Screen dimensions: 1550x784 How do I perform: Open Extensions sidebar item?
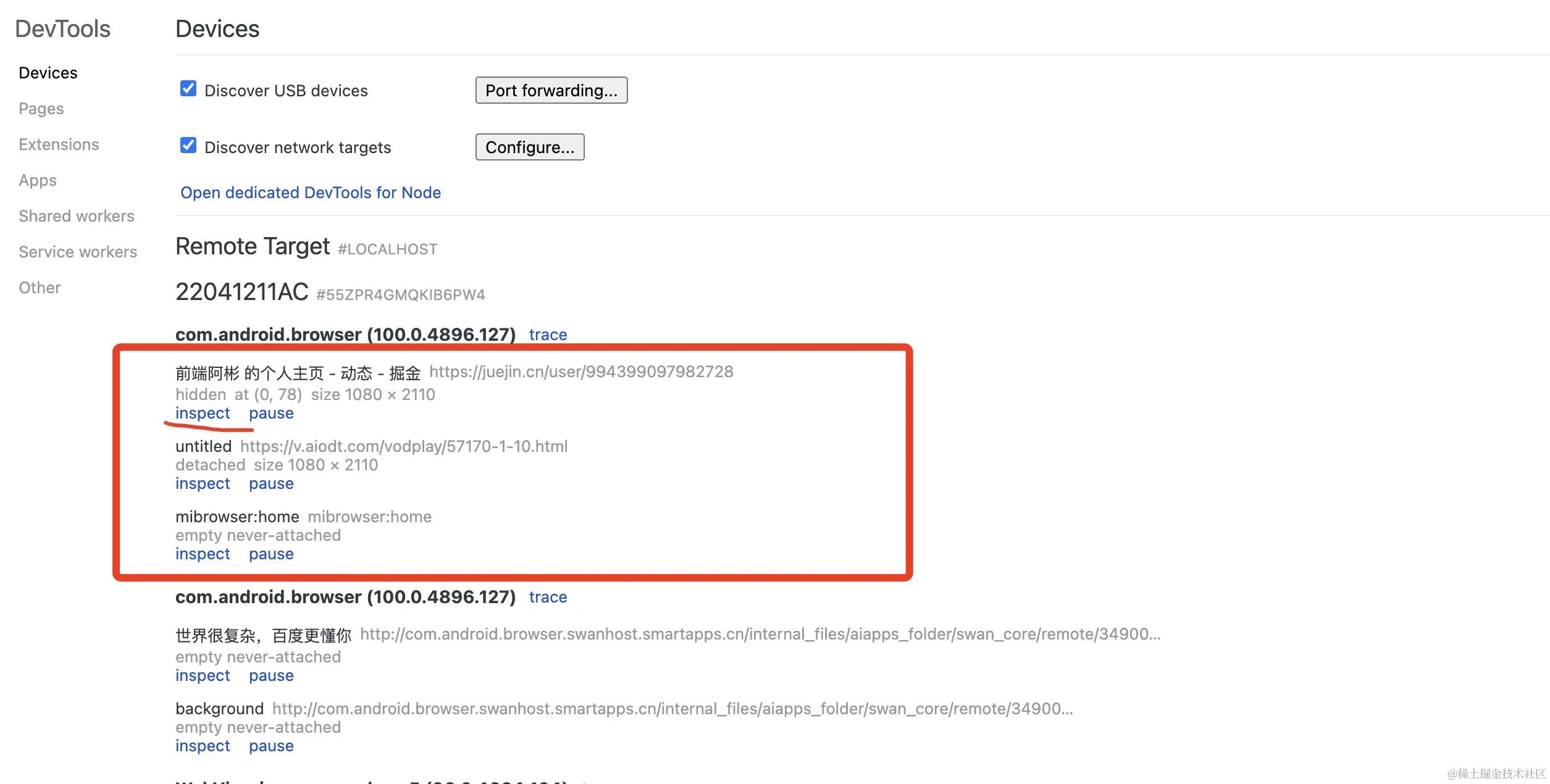point(59,144)
